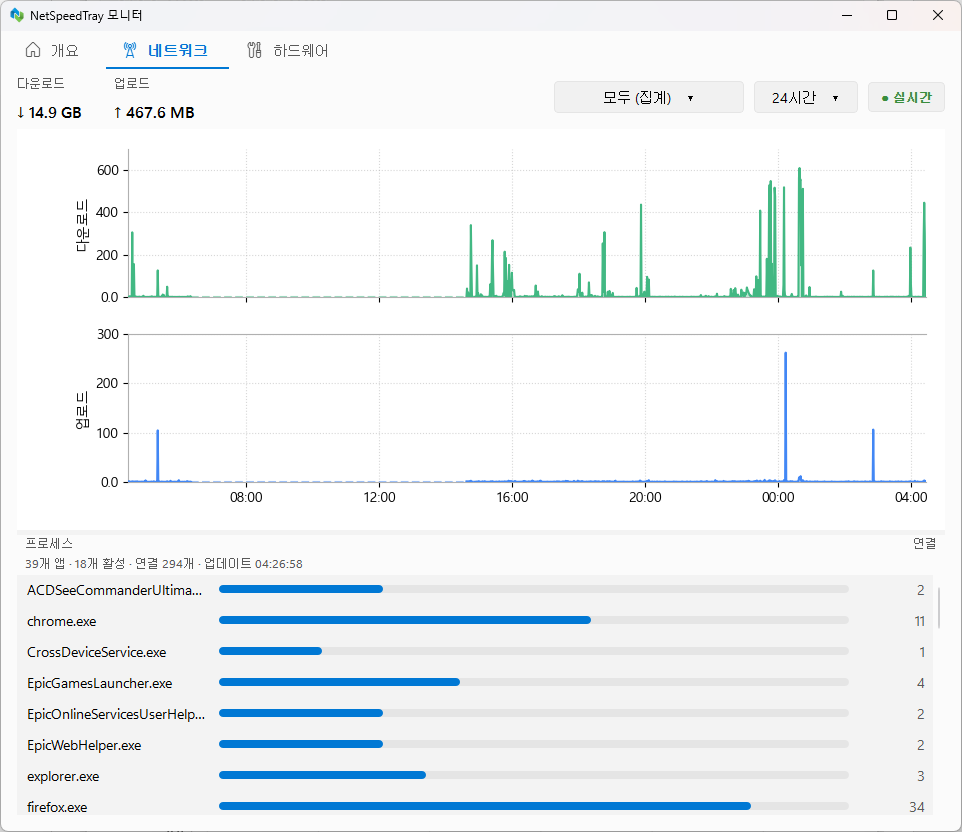Select the chrome.exe process row
This screenshot has height=832, width=962.
pyautogui.click(x=475, y=621)
